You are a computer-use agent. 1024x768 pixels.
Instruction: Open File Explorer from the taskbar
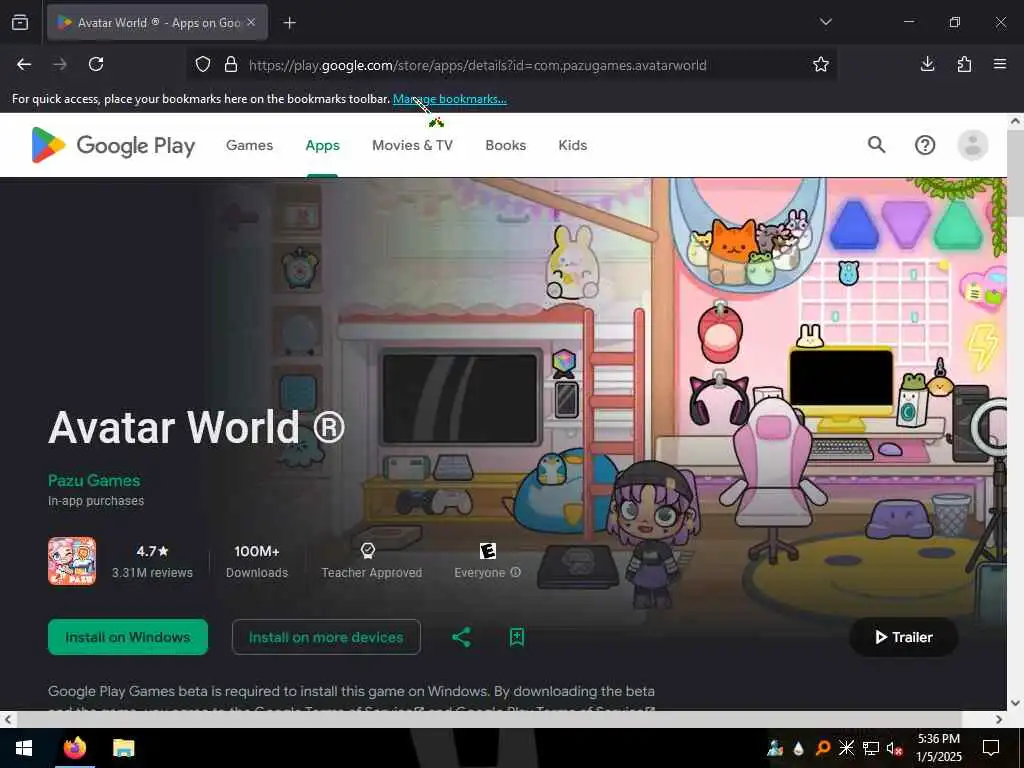click(x=123, y=748)
